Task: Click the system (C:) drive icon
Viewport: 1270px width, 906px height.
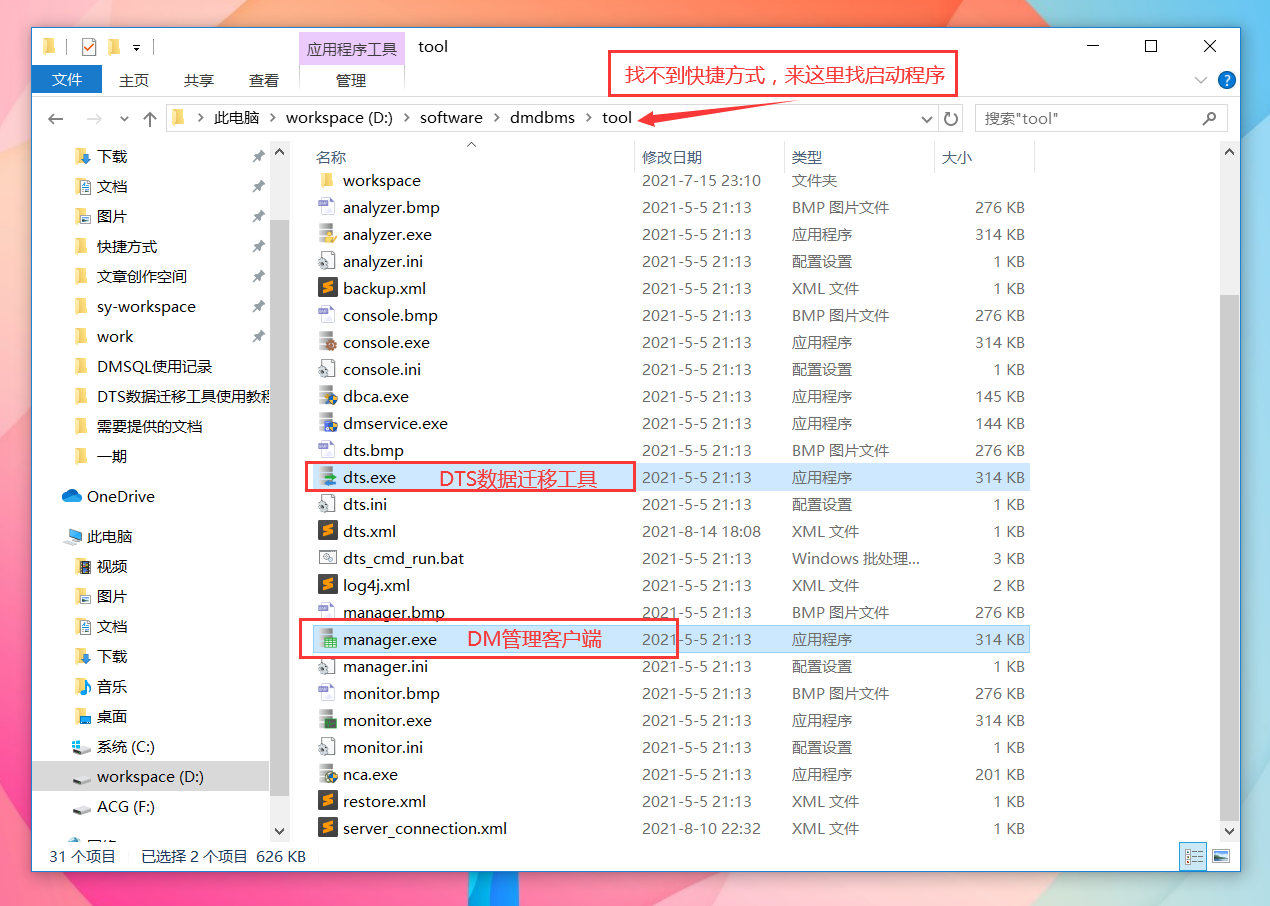Action: click(x=82, y=747)
